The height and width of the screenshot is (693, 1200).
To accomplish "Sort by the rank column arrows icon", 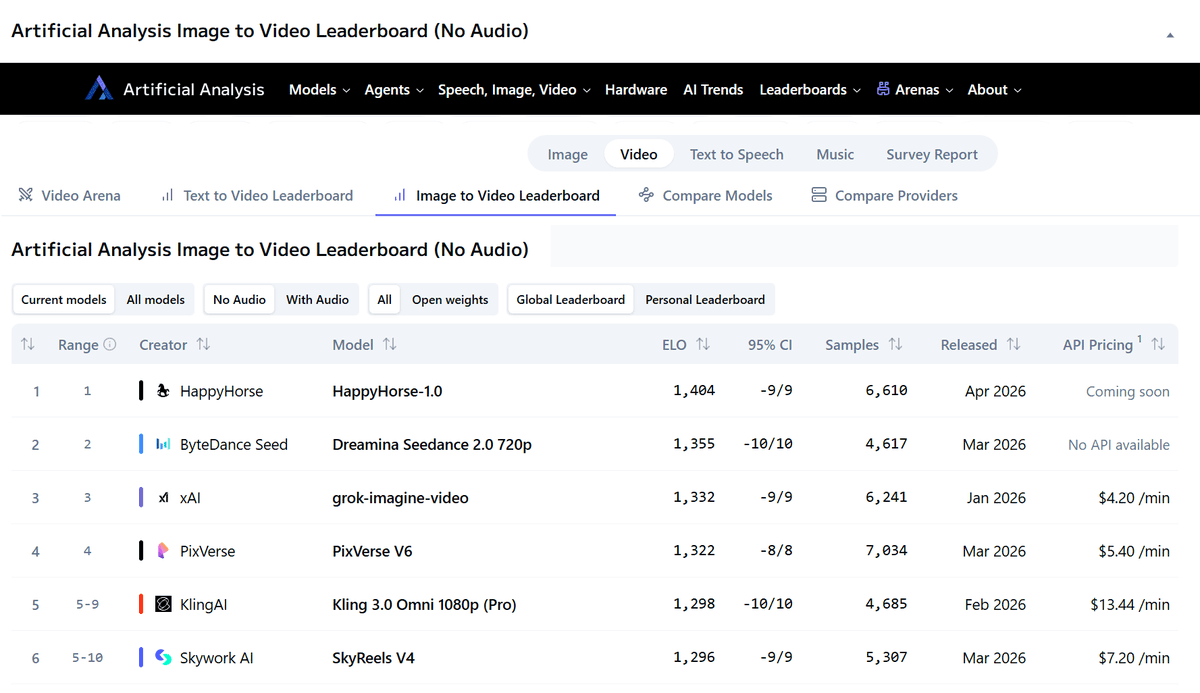I will (28, 344).
